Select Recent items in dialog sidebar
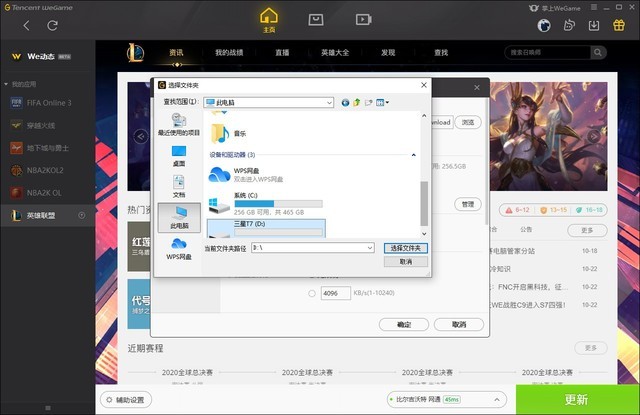The width and height of the screenshot is (640, 415). click(179, 124)
